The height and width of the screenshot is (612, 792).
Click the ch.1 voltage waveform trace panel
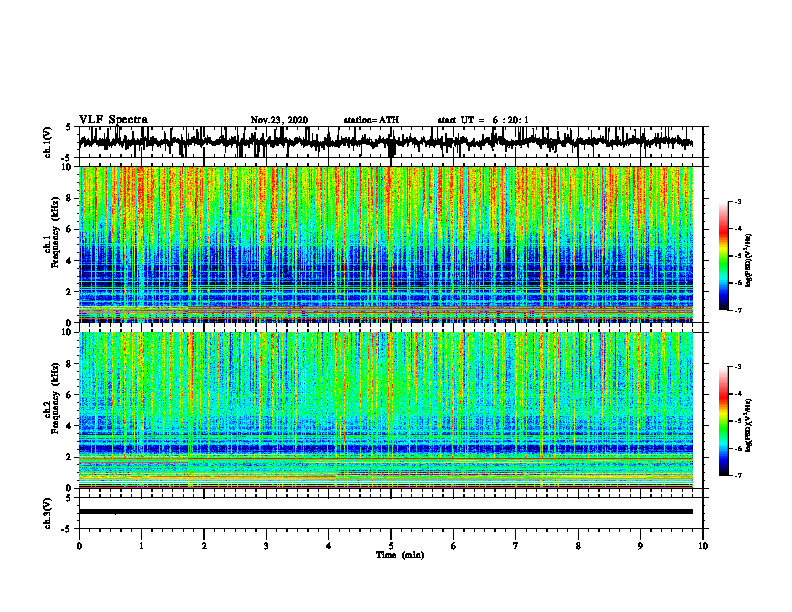[391, 142]
